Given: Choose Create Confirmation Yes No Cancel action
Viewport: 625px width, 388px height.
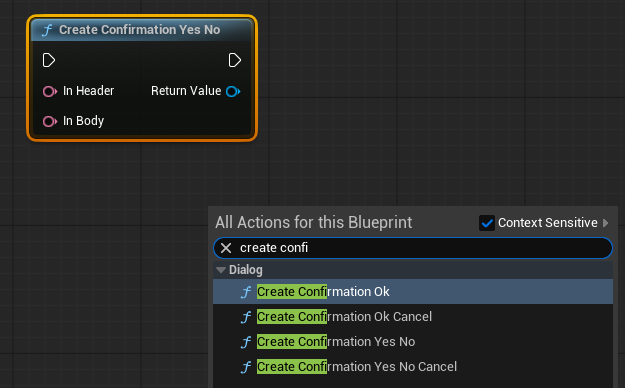Looking at the screenshot, I should 413,367.
